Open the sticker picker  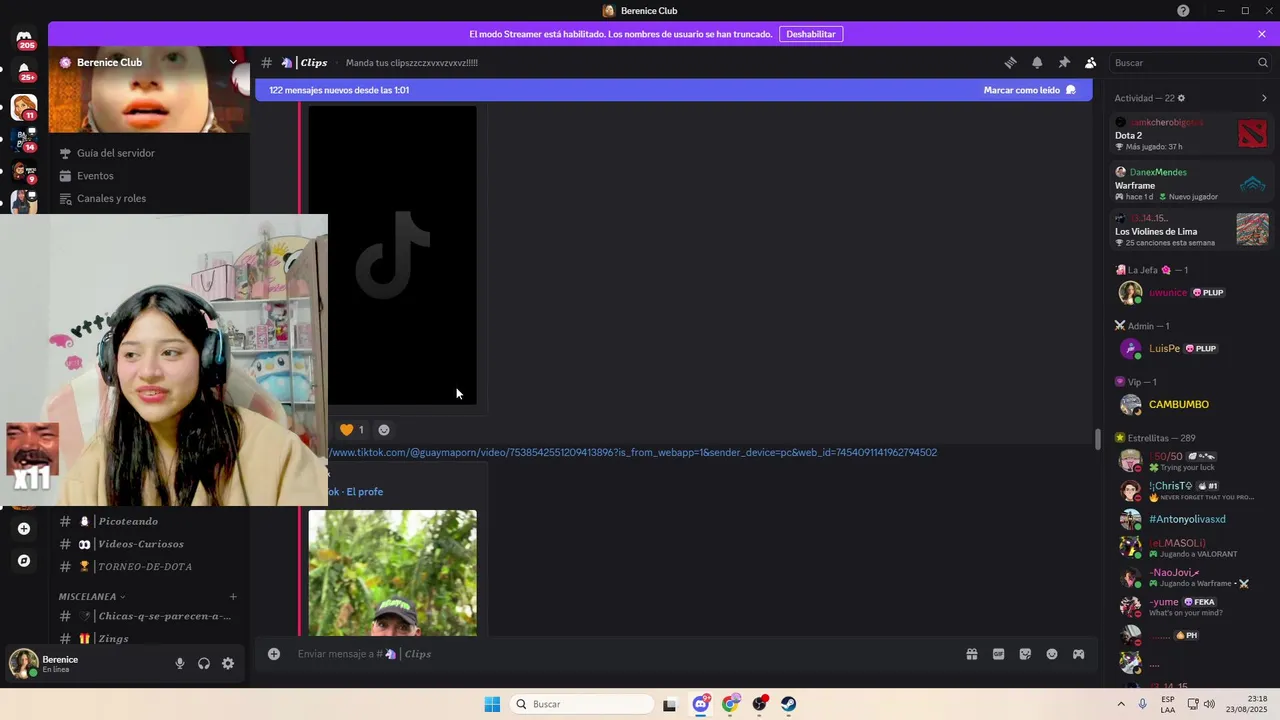[1025, 654]
